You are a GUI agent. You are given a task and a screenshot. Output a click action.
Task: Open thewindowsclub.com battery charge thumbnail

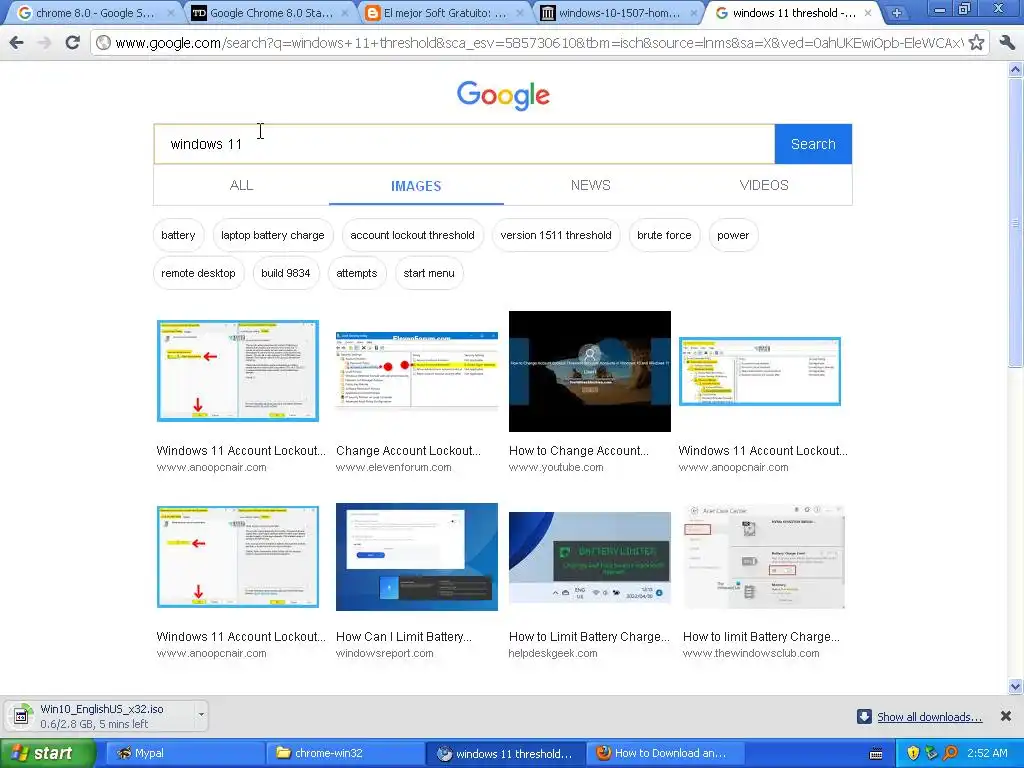(x=763, y=556)
